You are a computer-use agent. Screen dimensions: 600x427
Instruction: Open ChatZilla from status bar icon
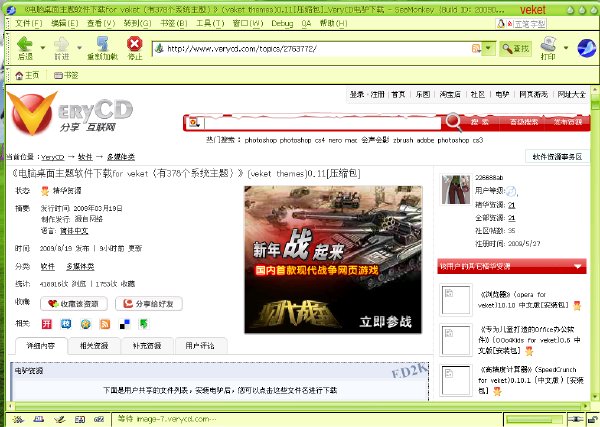pos(99,419)
